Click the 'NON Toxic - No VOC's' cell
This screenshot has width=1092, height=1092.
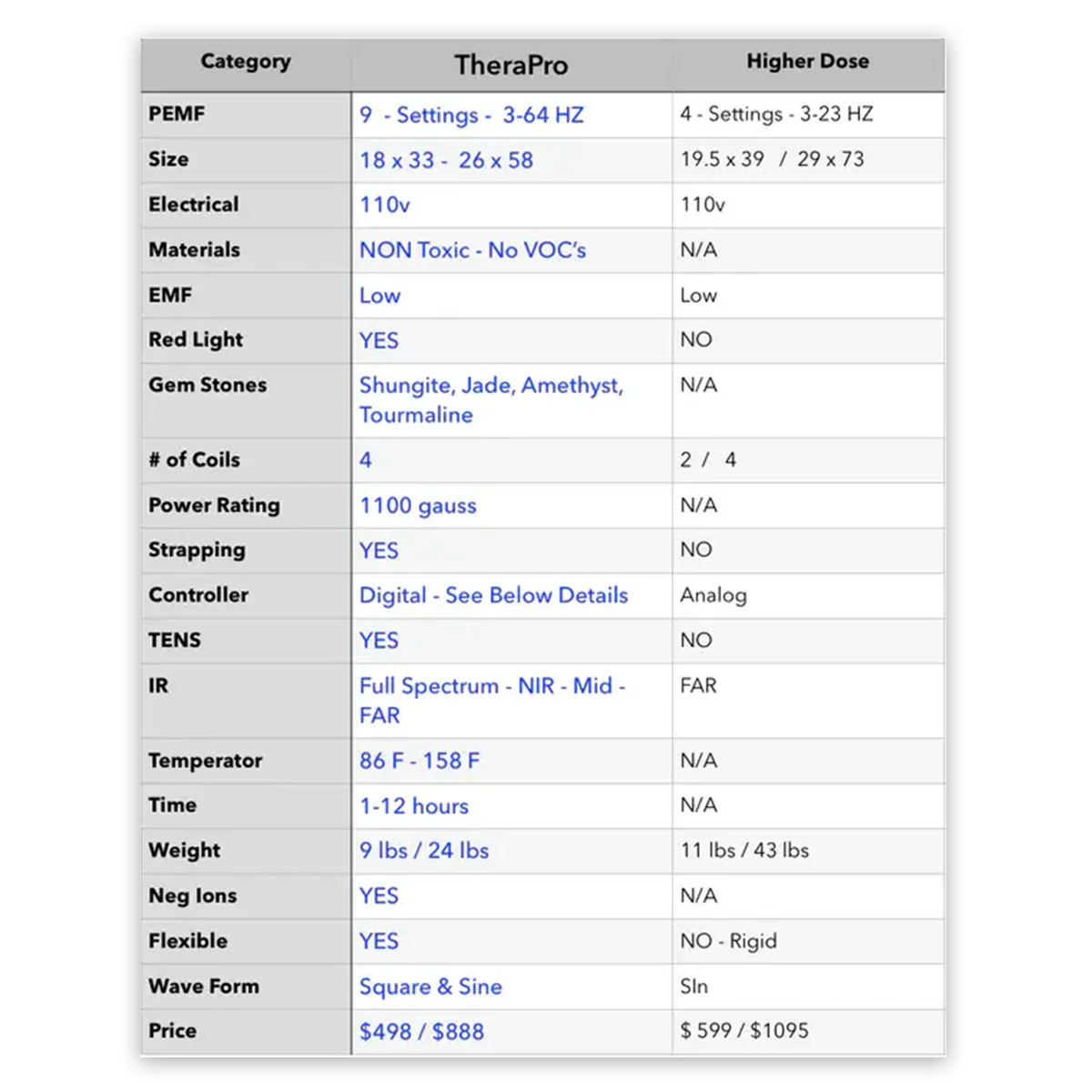[472, 250]
